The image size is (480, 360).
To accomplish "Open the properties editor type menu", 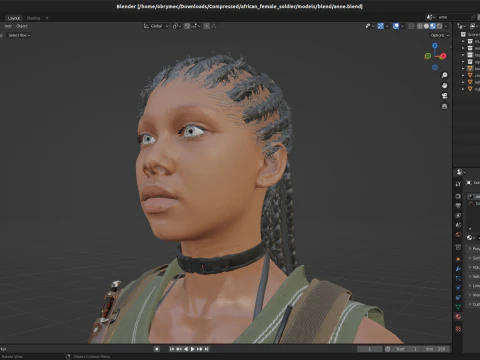I will (461, 172).
